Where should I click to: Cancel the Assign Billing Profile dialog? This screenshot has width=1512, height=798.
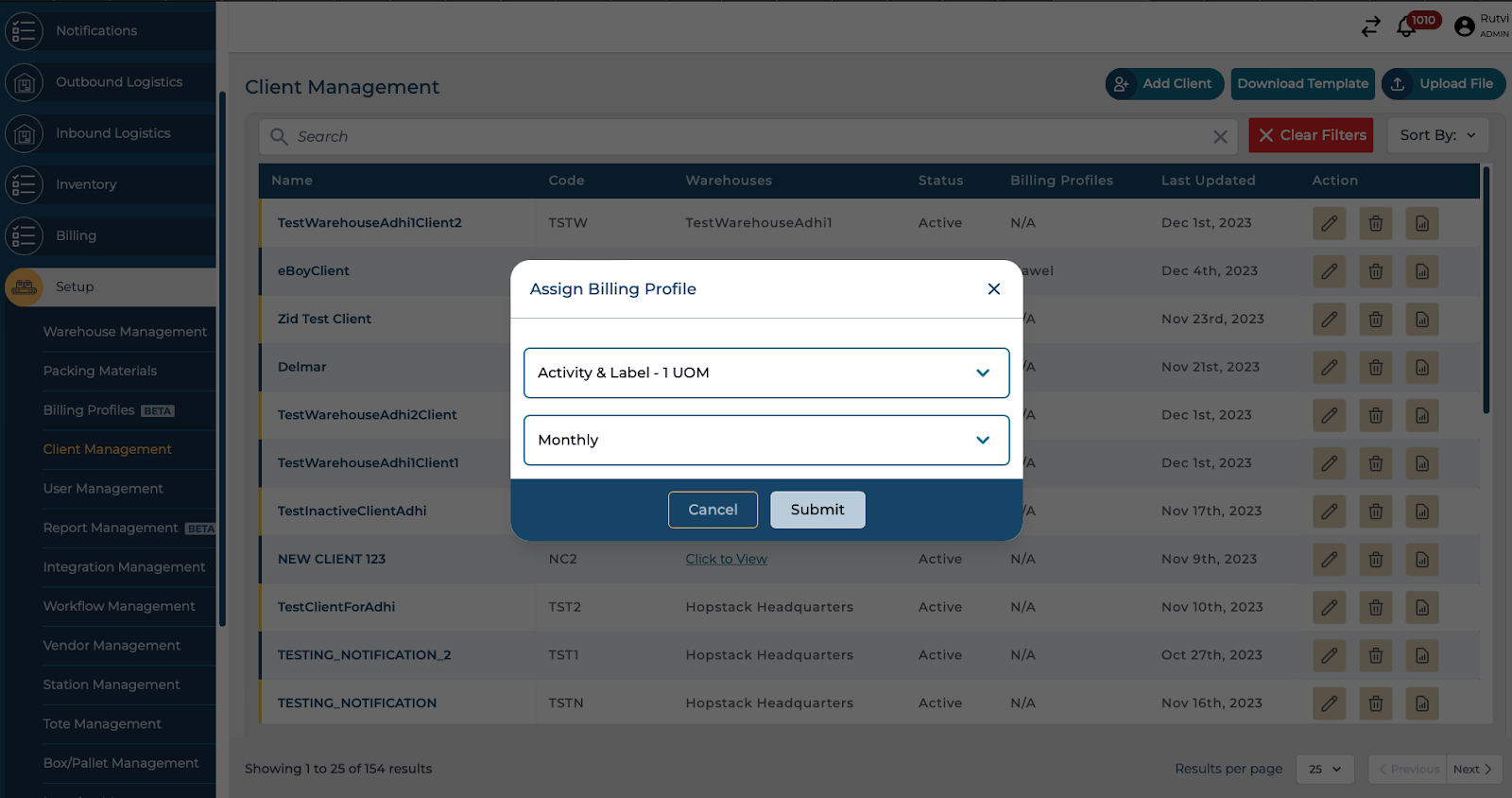point(713,510)
